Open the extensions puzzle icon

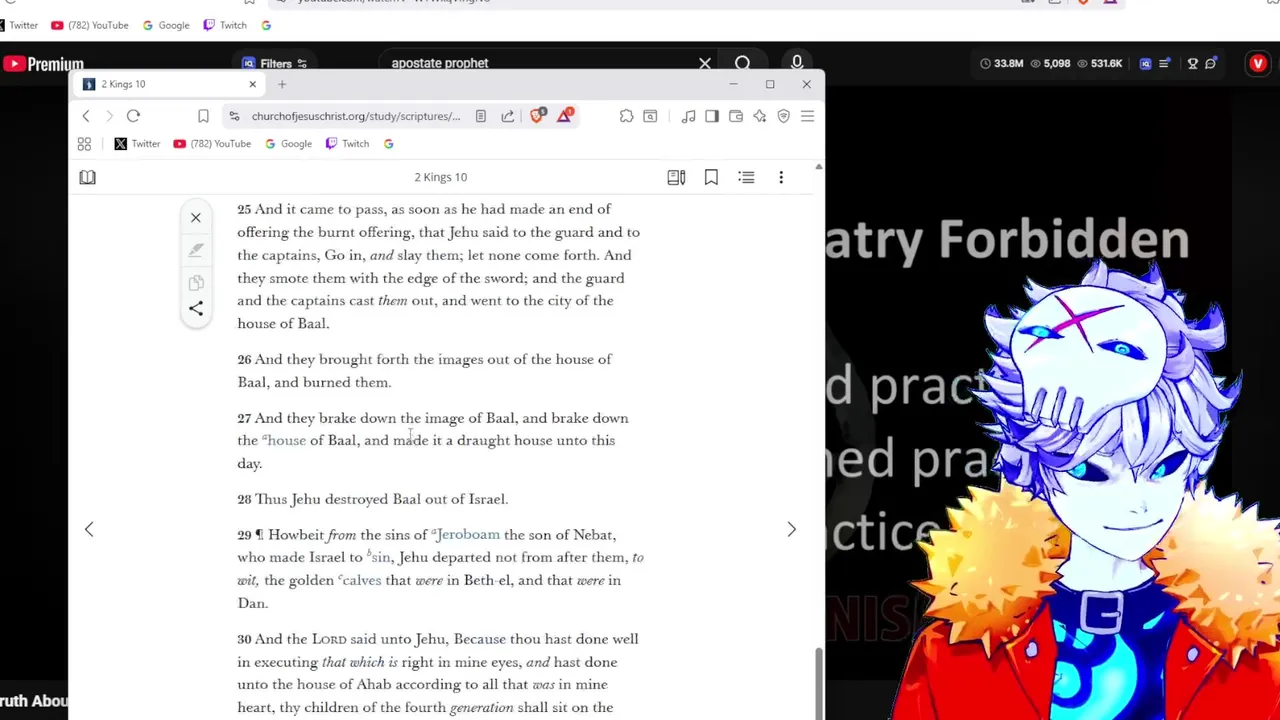click(626, 116)
